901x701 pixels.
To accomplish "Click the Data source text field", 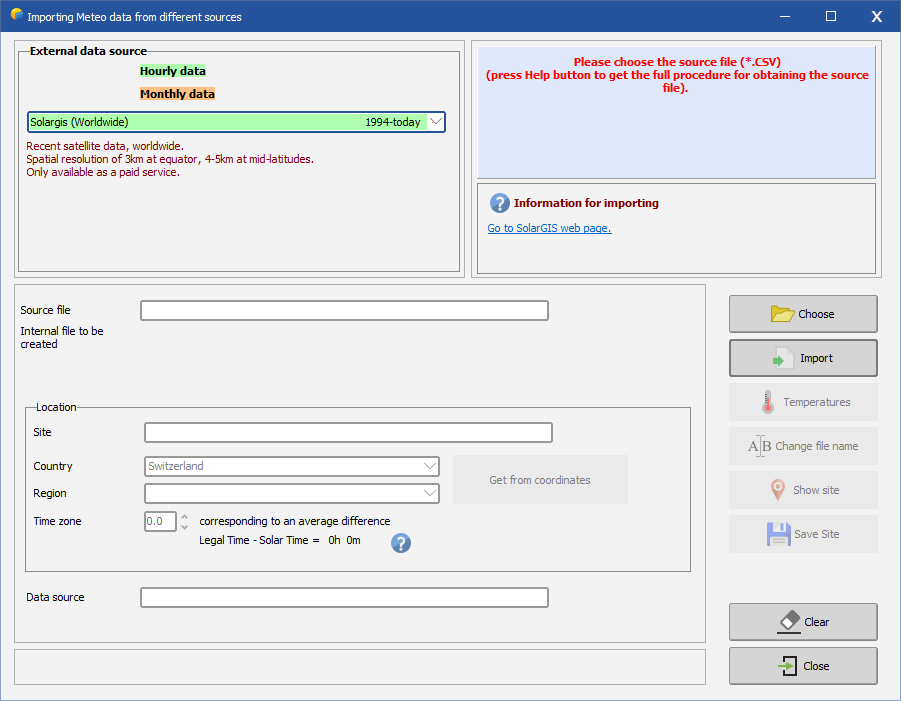I will [x=344, y=598].
